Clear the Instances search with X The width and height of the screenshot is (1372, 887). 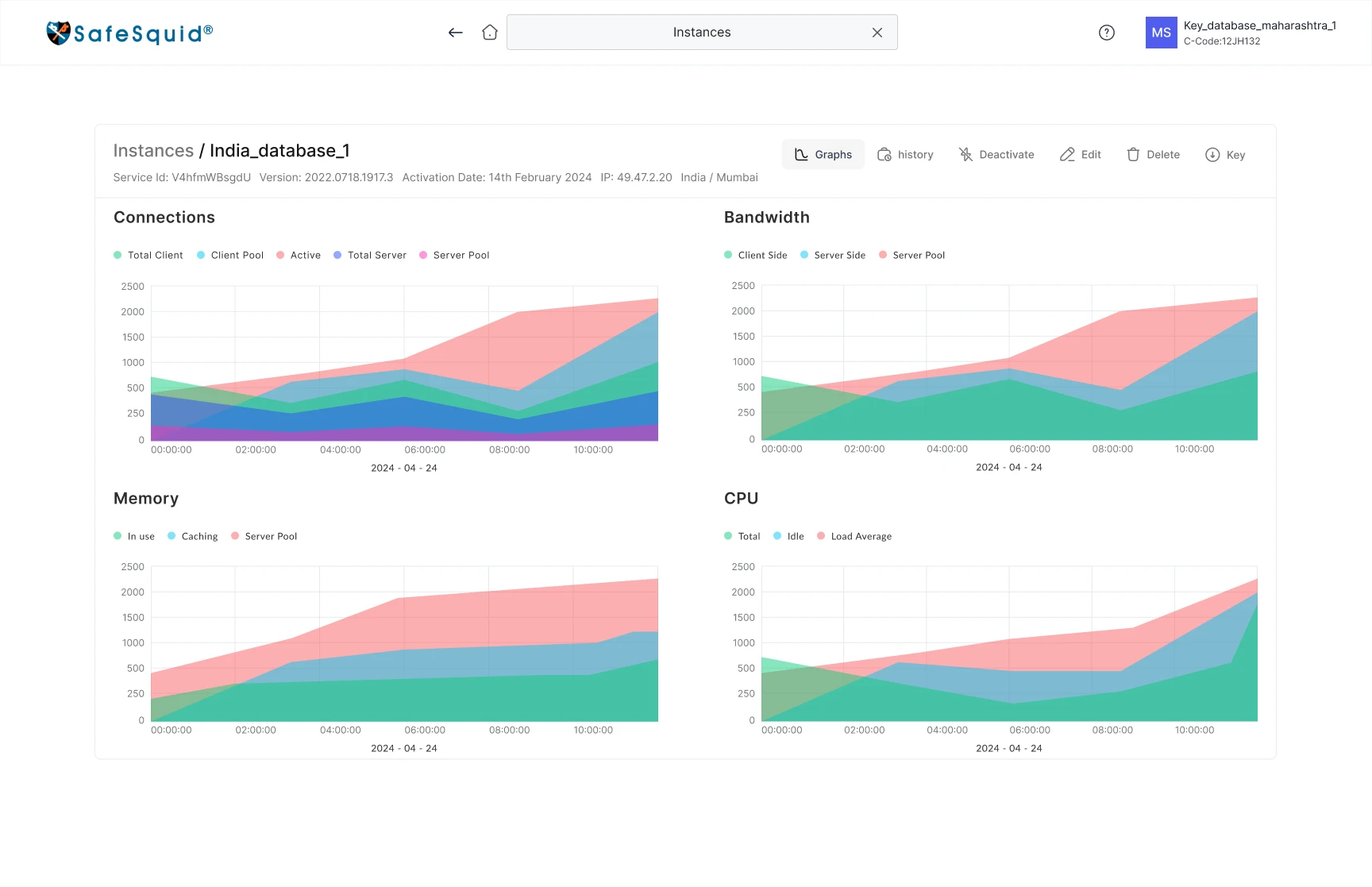877,33
